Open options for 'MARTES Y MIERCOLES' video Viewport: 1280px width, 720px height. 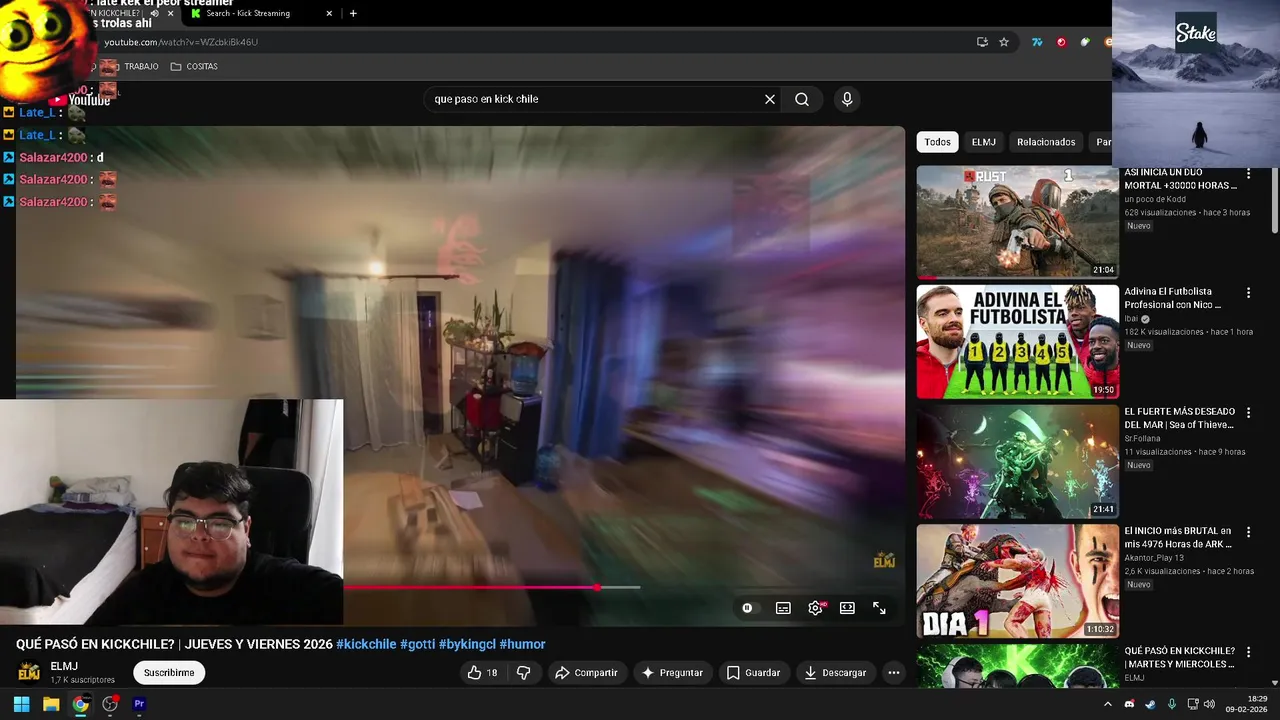tap(1248, 652)
